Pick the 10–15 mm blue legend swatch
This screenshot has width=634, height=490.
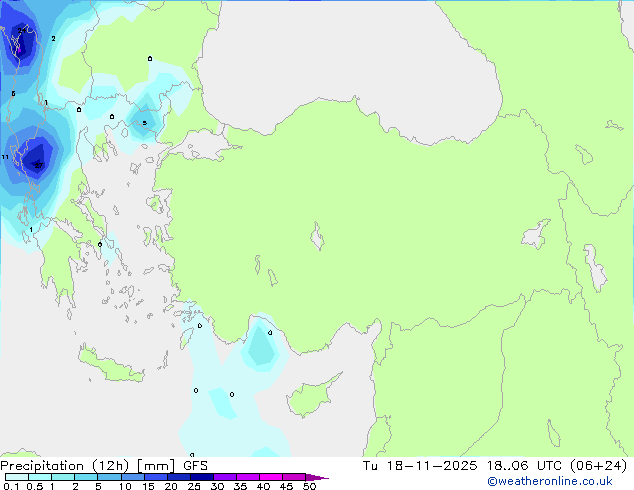click(x=132, y=477)
